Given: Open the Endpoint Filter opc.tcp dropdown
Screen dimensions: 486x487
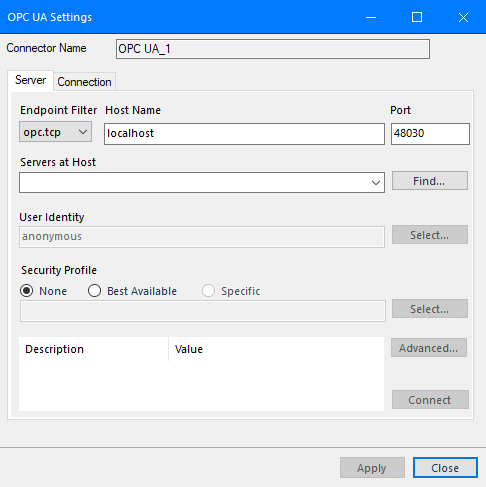Looking at the screenshot, I should coord(55,132).
